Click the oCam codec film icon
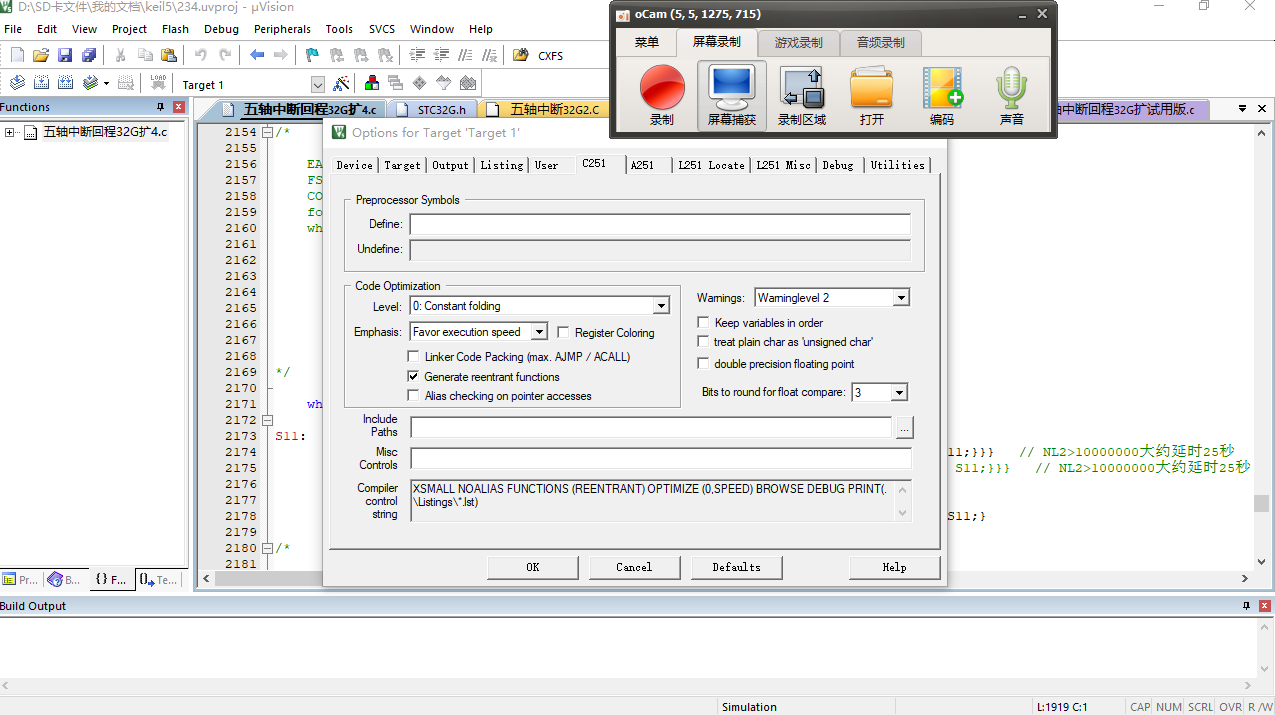Image resolution: width=1275 pixels, height=715 pixels. (x=942, y=96)
